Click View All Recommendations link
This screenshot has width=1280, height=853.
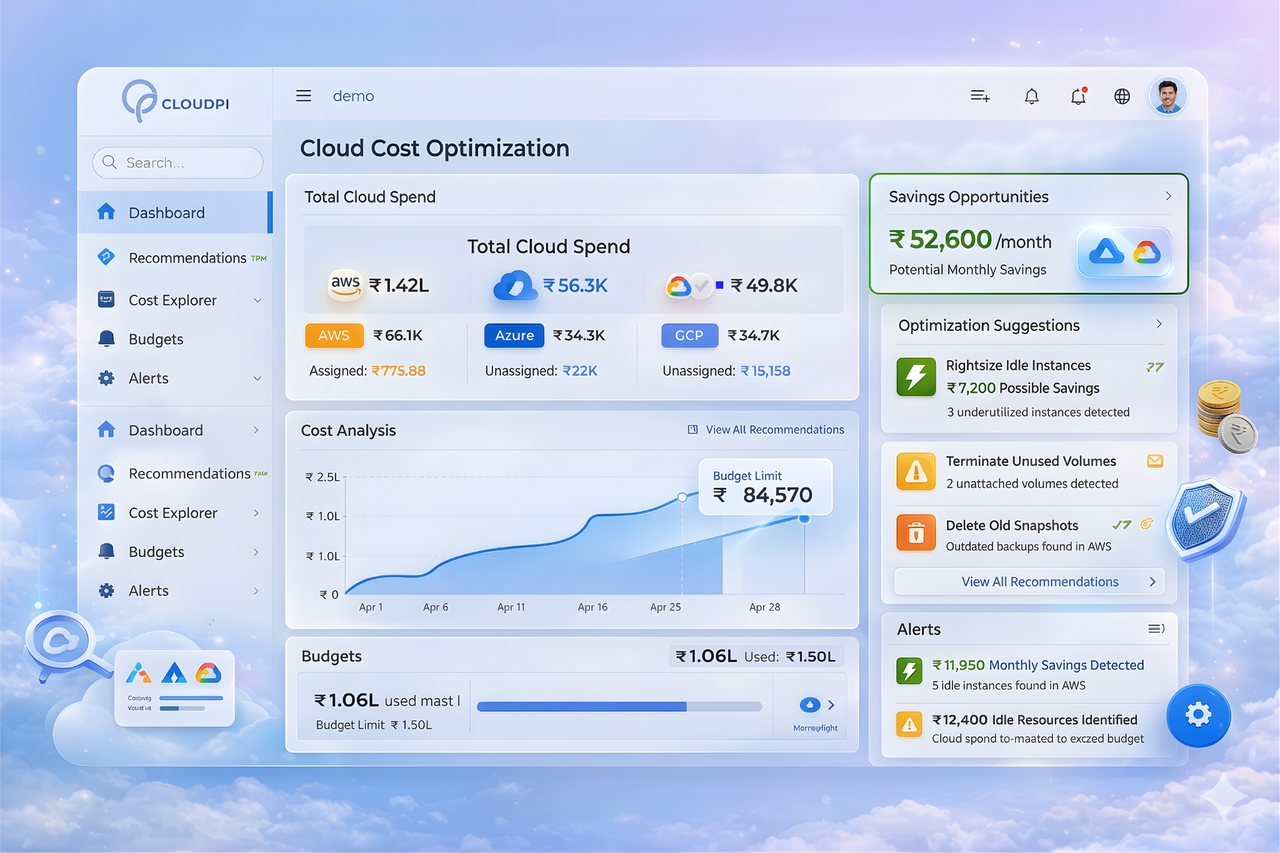[x=775, y=429]
